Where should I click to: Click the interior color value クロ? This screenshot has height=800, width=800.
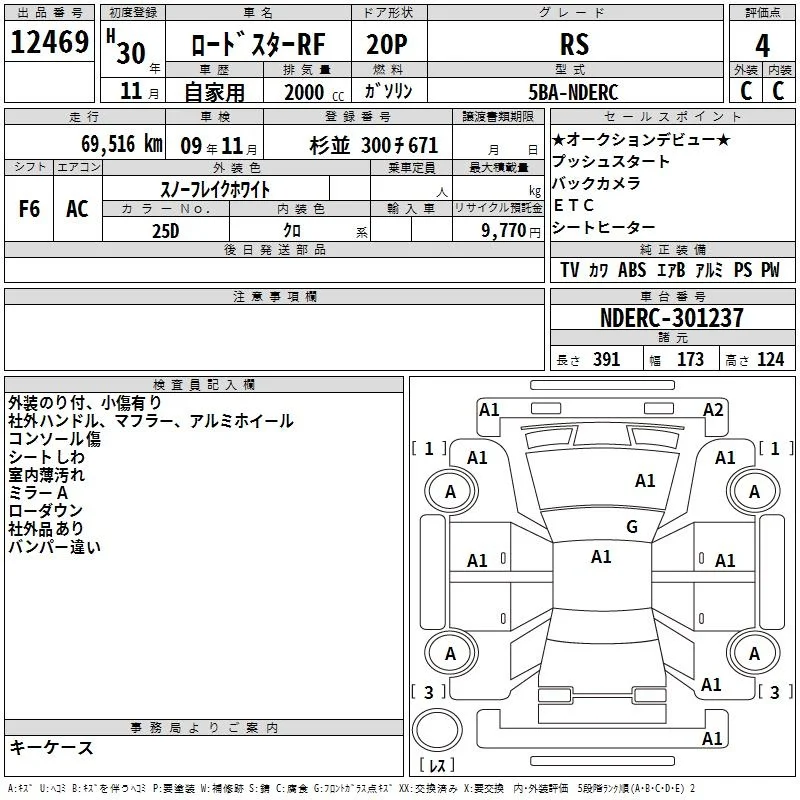(x=292, y=231)
